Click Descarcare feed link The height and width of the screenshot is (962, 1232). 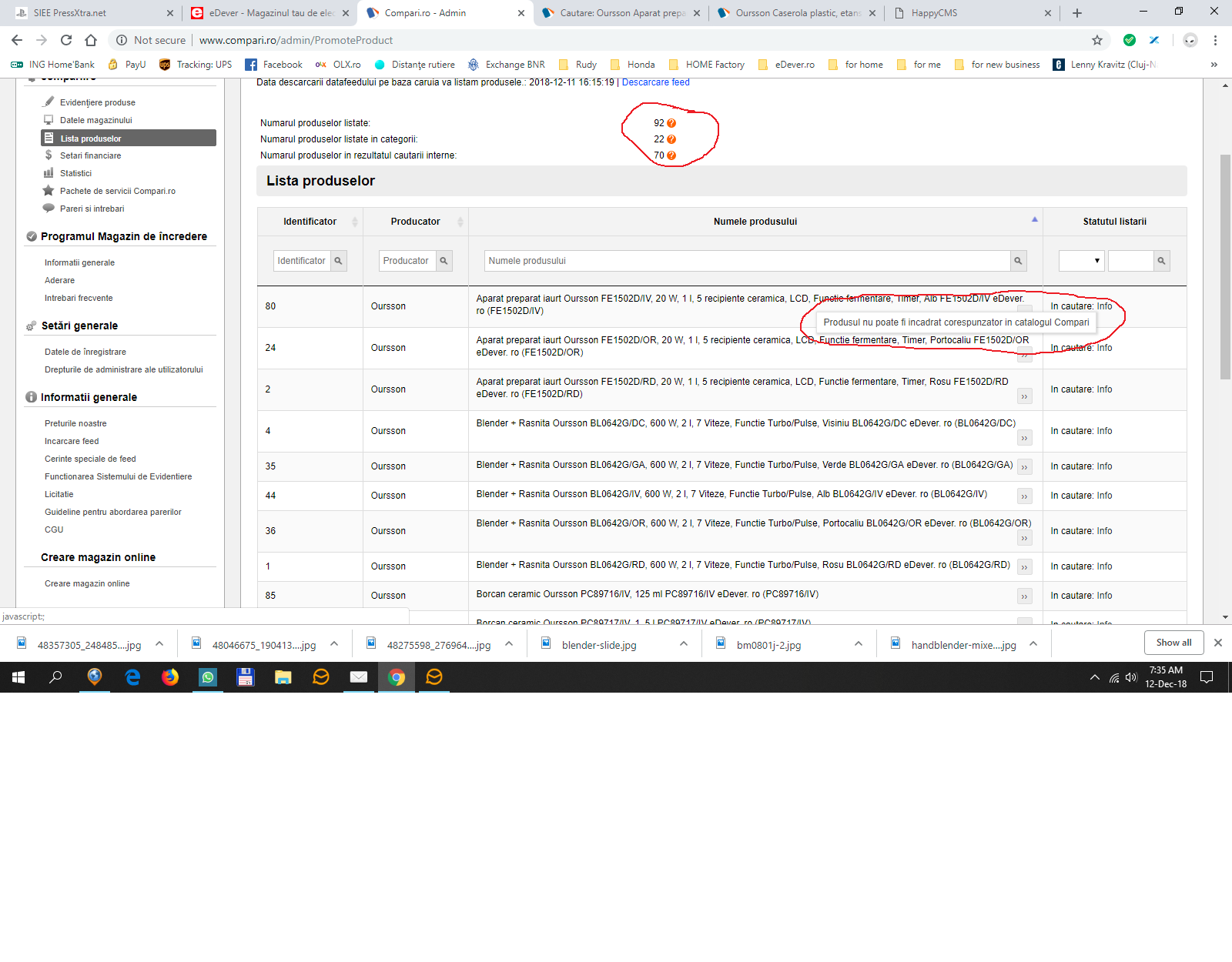click(656, 82)
